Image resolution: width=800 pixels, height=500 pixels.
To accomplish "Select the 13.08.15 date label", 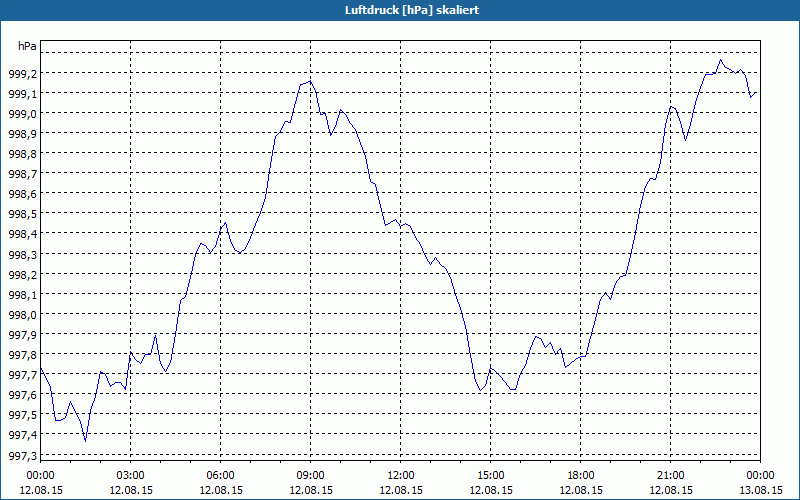I will [x=760, y=490].
